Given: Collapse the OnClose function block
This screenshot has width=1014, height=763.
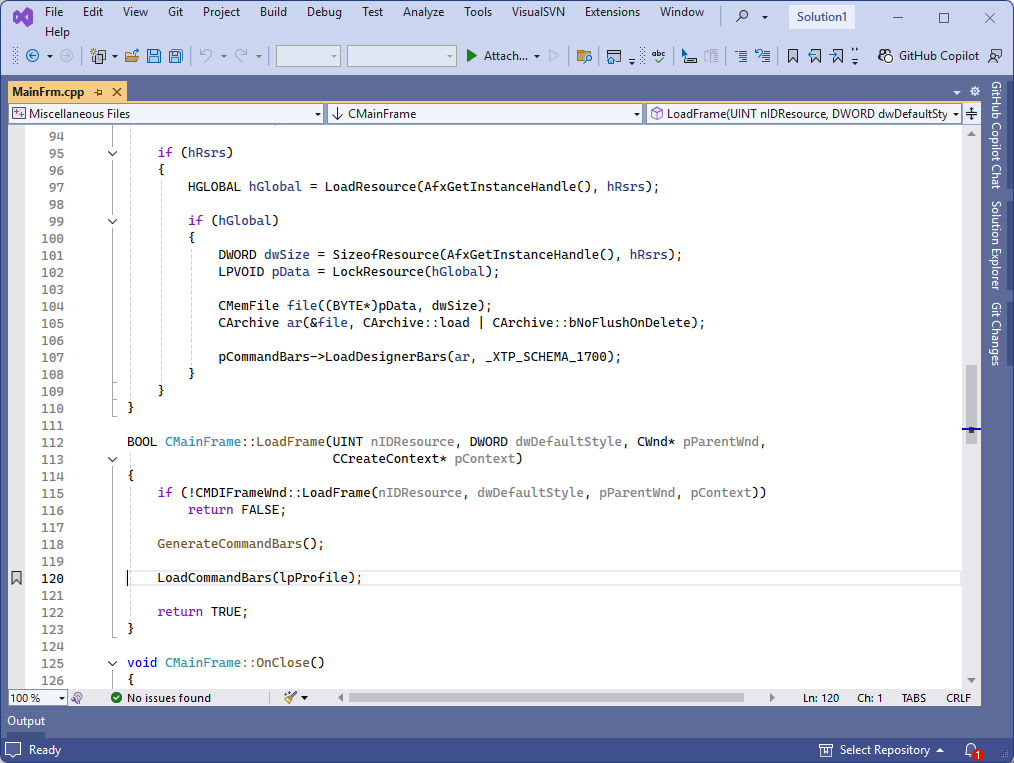Looking at the screenshot, I should [x=113, y=663].
